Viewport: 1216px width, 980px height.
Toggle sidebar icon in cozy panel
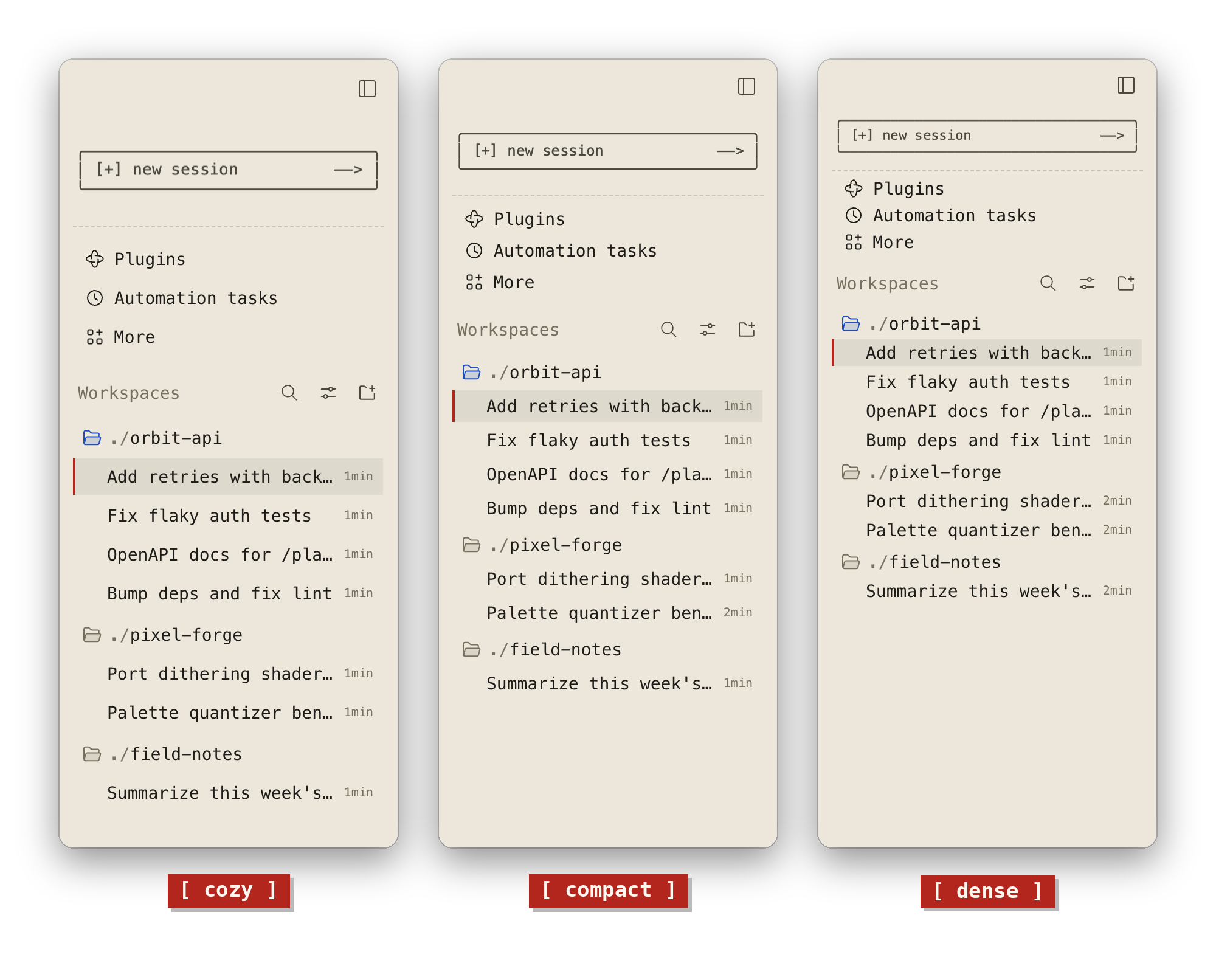point(367,89)
